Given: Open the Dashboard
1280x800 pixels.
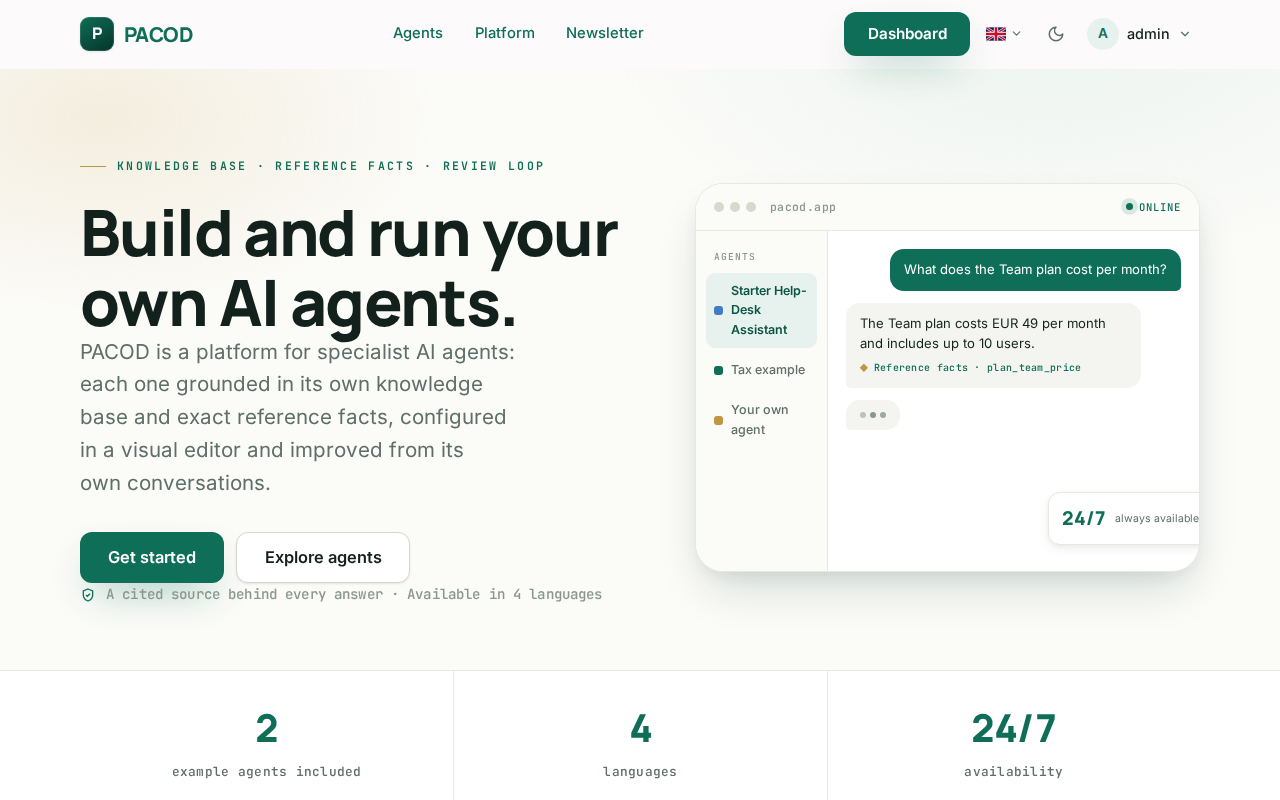Looking at the screenshot, I should tap(907, 34).
